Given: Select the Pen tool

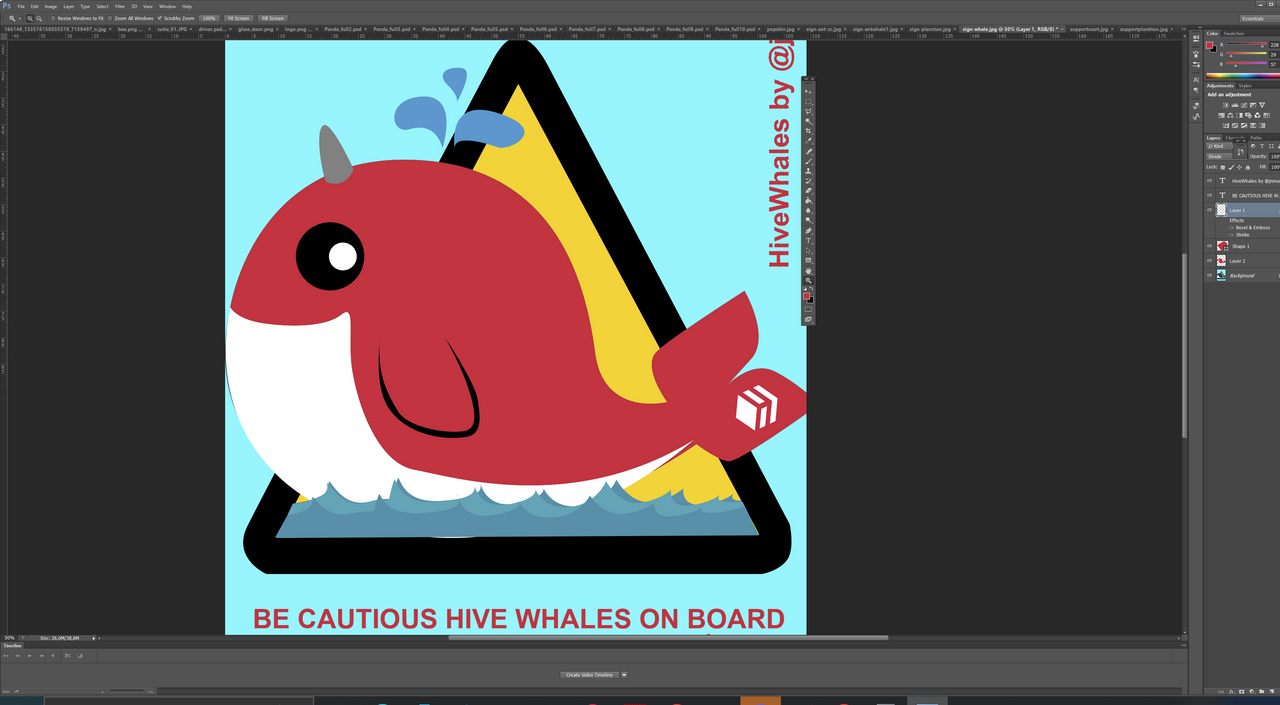Looking at the screenshot, I should 809,231.
